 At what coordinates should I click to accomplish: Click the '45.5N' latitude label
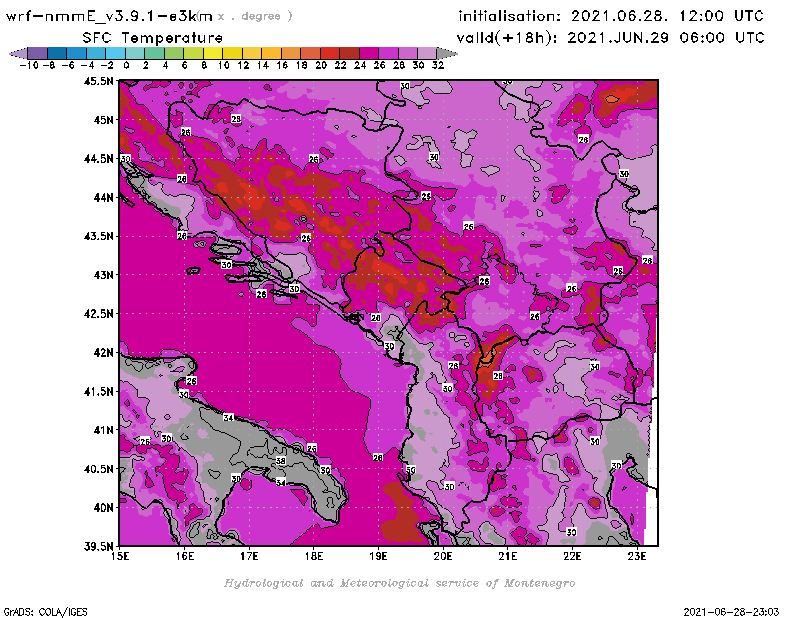[98, 81]
